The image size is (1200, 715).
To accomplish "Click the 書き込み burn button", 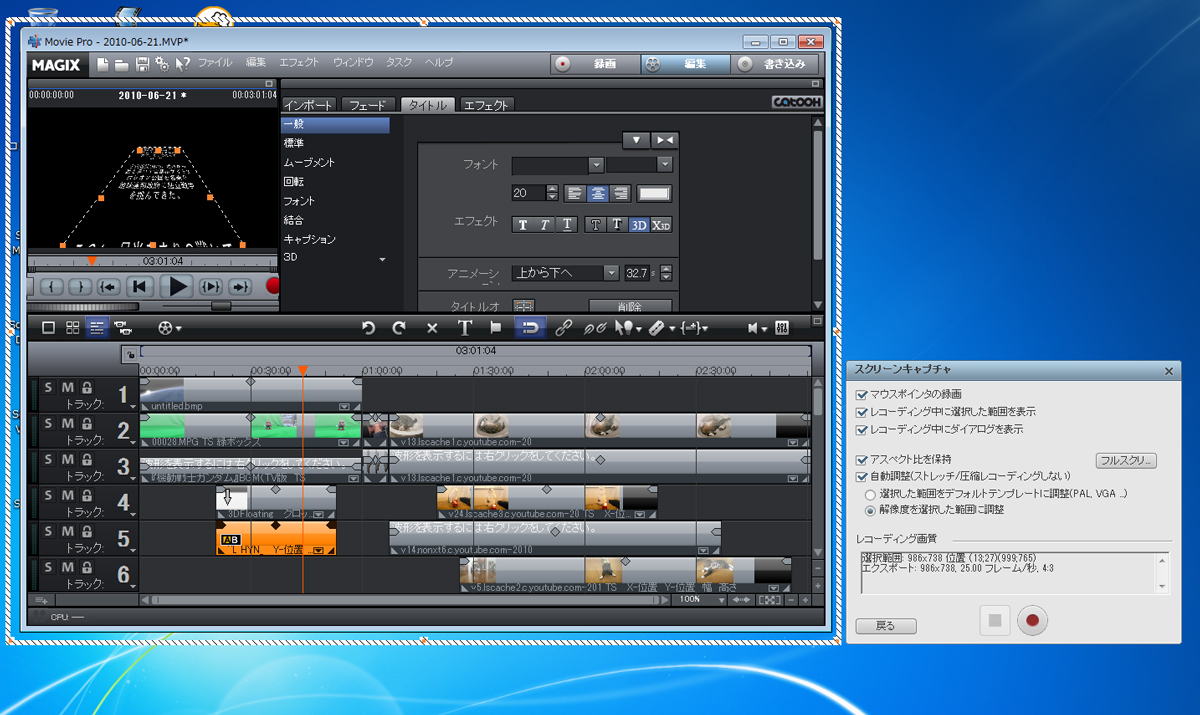I will (774, 64).
